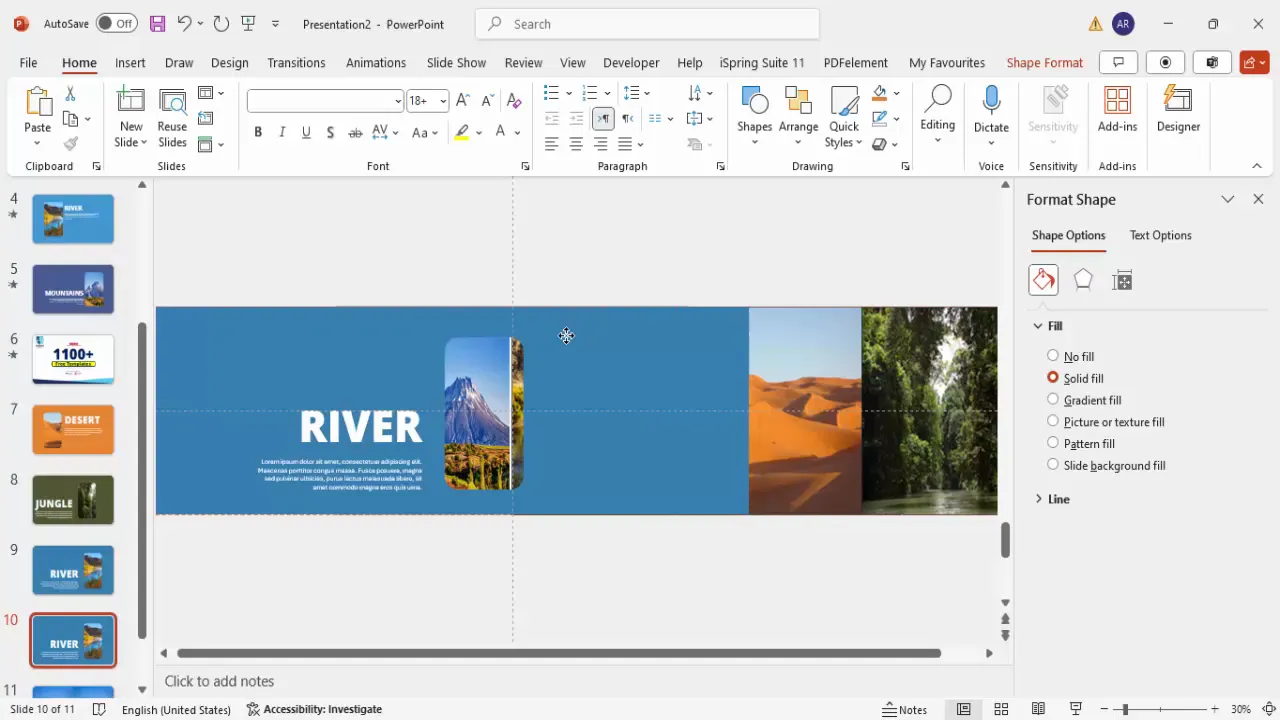Clear all formatting icon
This screenshot has height=720, width=1280.
click(514, 101)
